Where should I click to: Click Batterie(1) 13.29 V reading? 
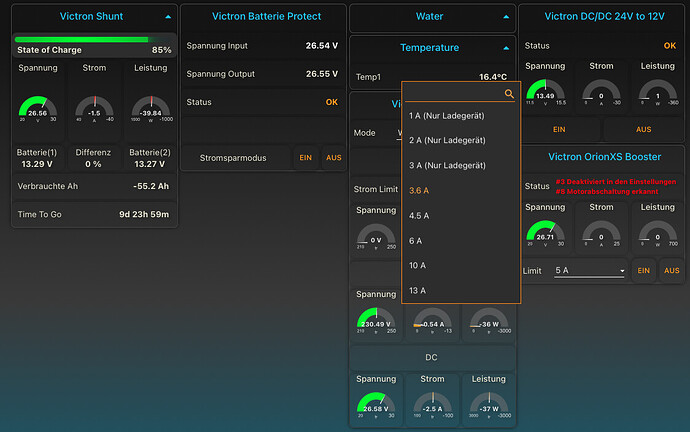click(x=37, y=158)
